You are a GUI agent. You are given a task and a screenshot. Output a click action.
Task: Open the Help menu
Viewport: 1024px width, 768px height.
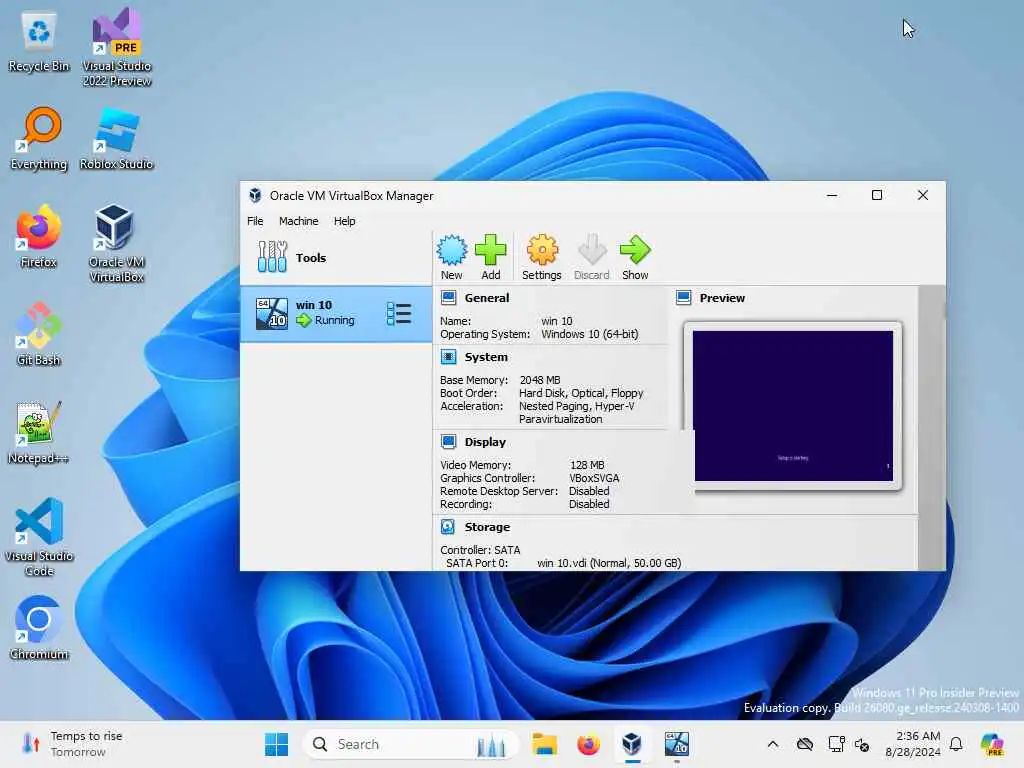[x=345, y=221]
